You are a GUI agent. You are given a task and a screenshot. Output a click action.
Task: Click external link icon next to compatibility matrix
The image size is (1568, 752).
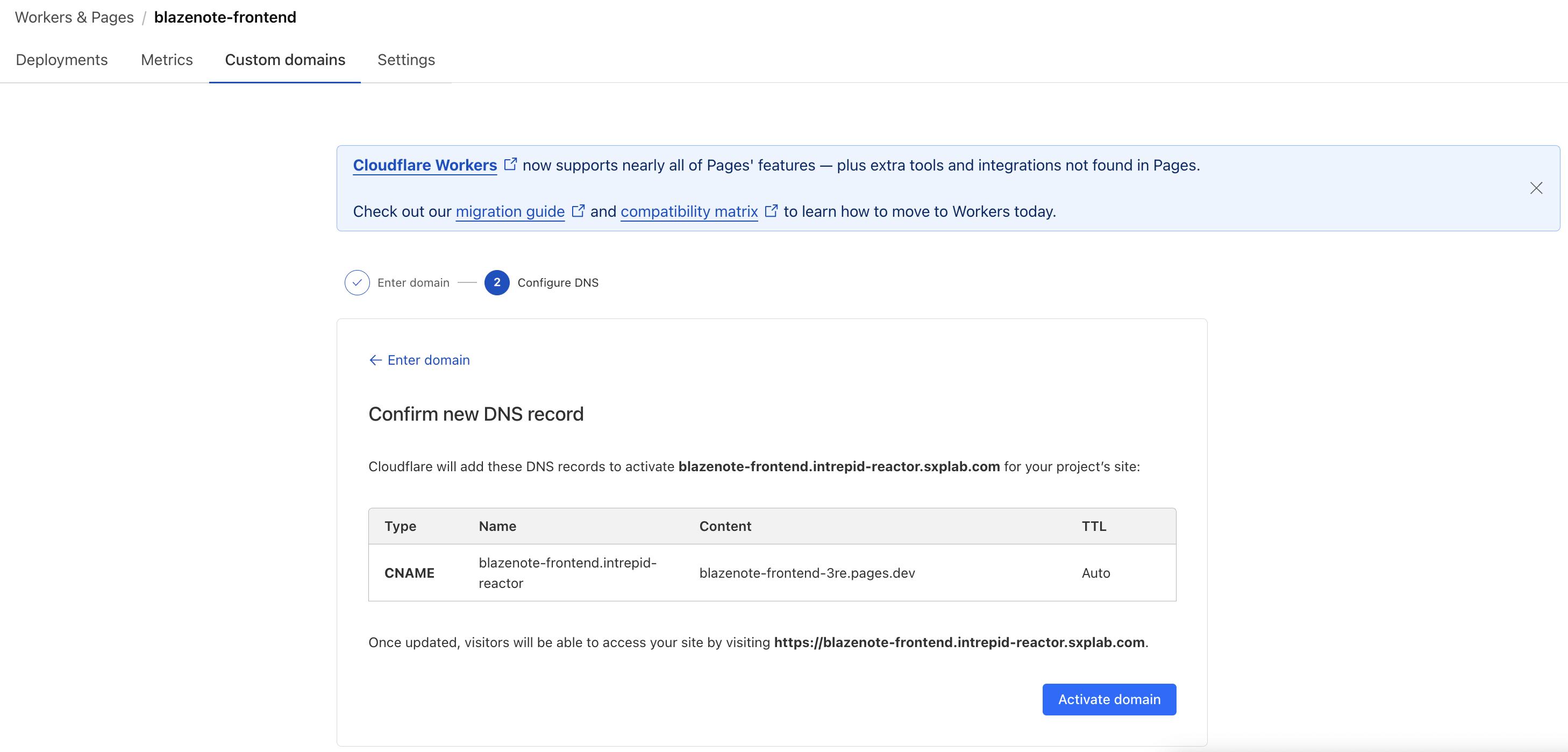[771, 211]
